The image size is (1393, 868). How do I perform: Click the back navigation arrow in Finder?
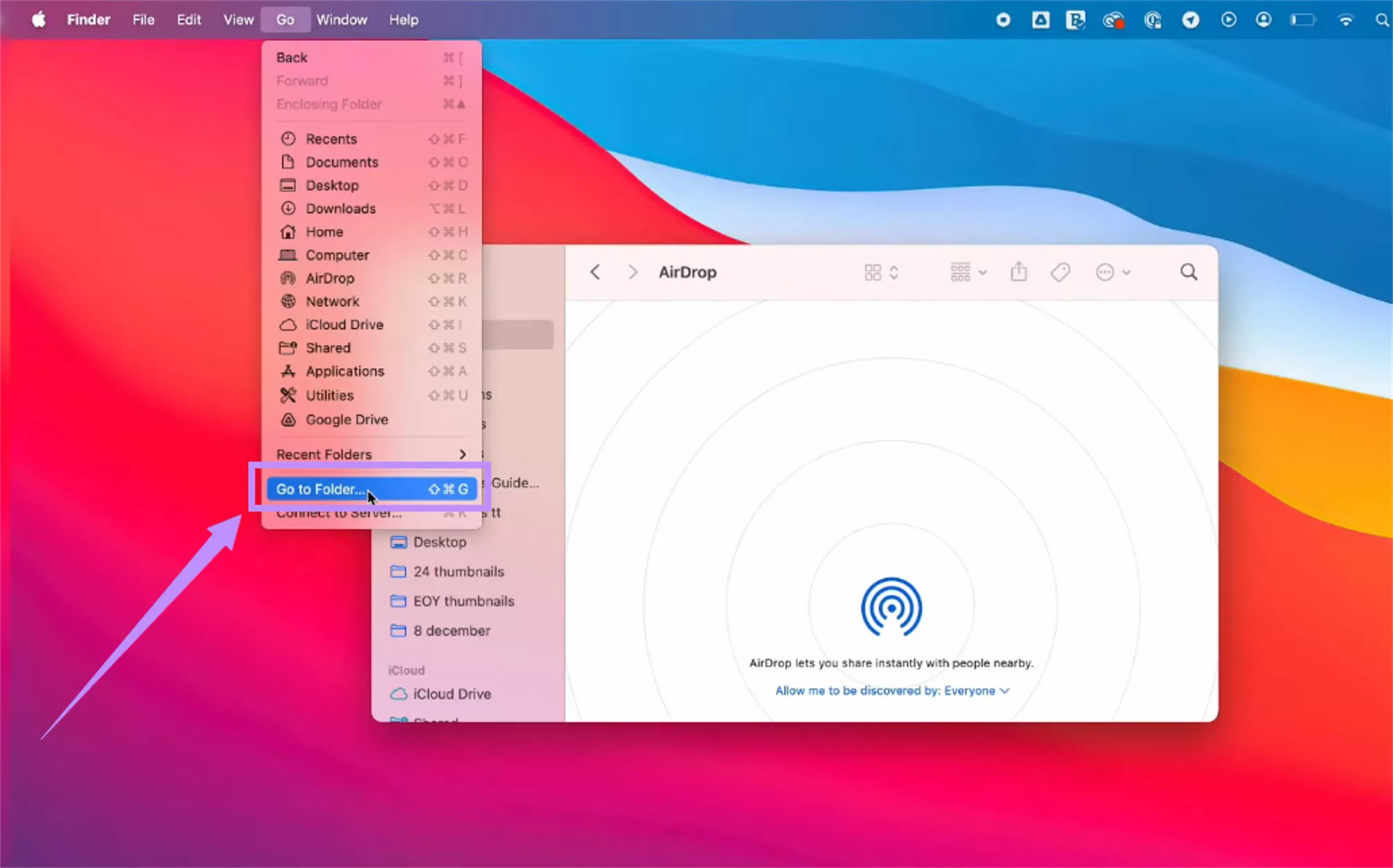coord(594,272)
